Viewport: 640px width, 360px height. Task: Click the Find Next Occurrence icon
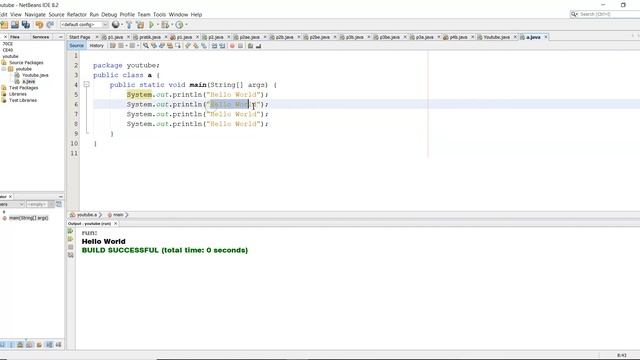(x=162, y=46)
